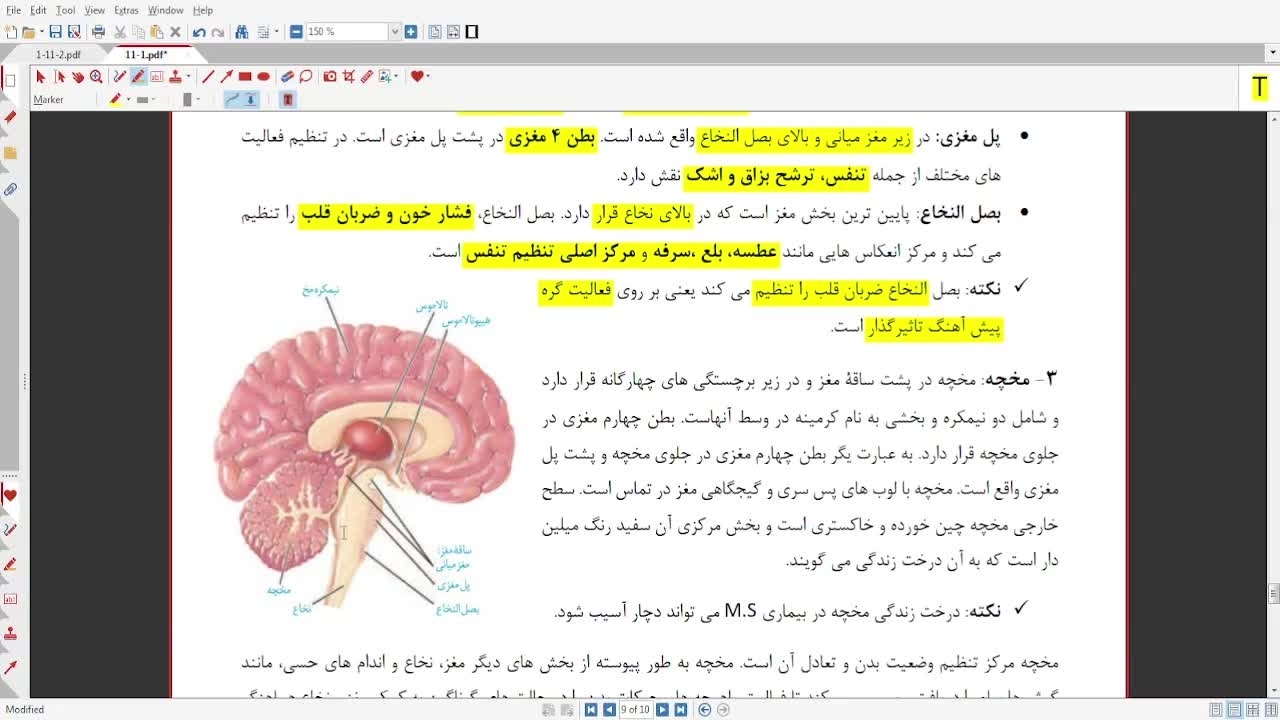Image resolution: width=1280 pixels, height=720 pixels.
Task: Click the page number input field
Action: click(x=635, y=710)
